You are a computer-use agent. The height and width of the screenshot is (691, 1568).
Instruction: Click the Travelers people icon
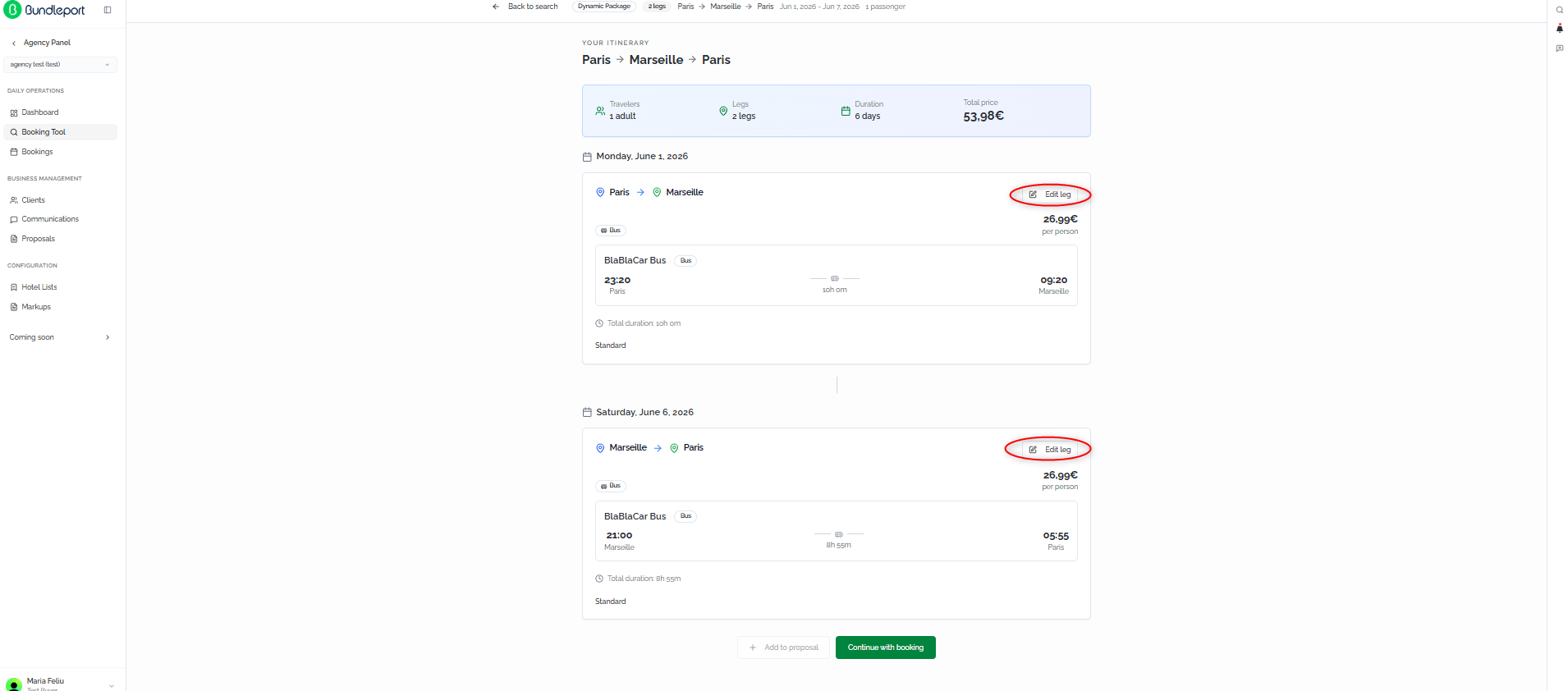pyautogui.click(x=600, y=111)
